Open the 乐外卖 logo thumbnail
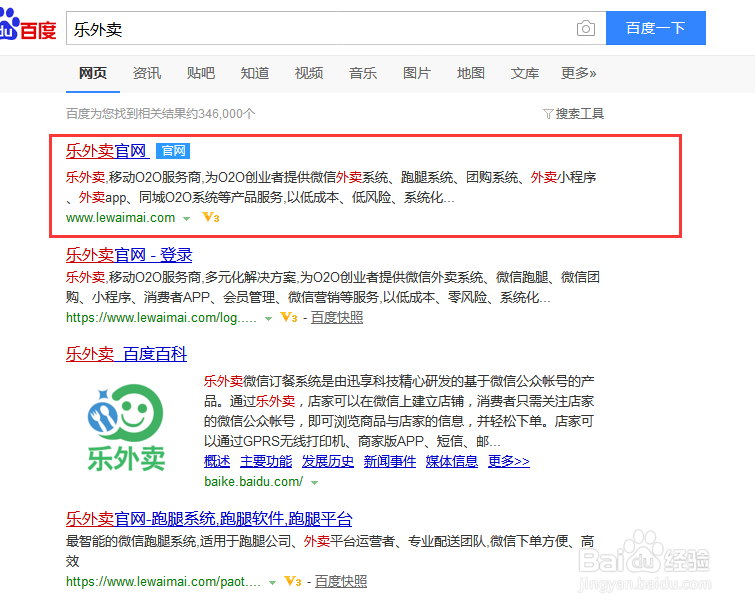The width and height of the screenshot is (755, 610). (x=126, y=428)
